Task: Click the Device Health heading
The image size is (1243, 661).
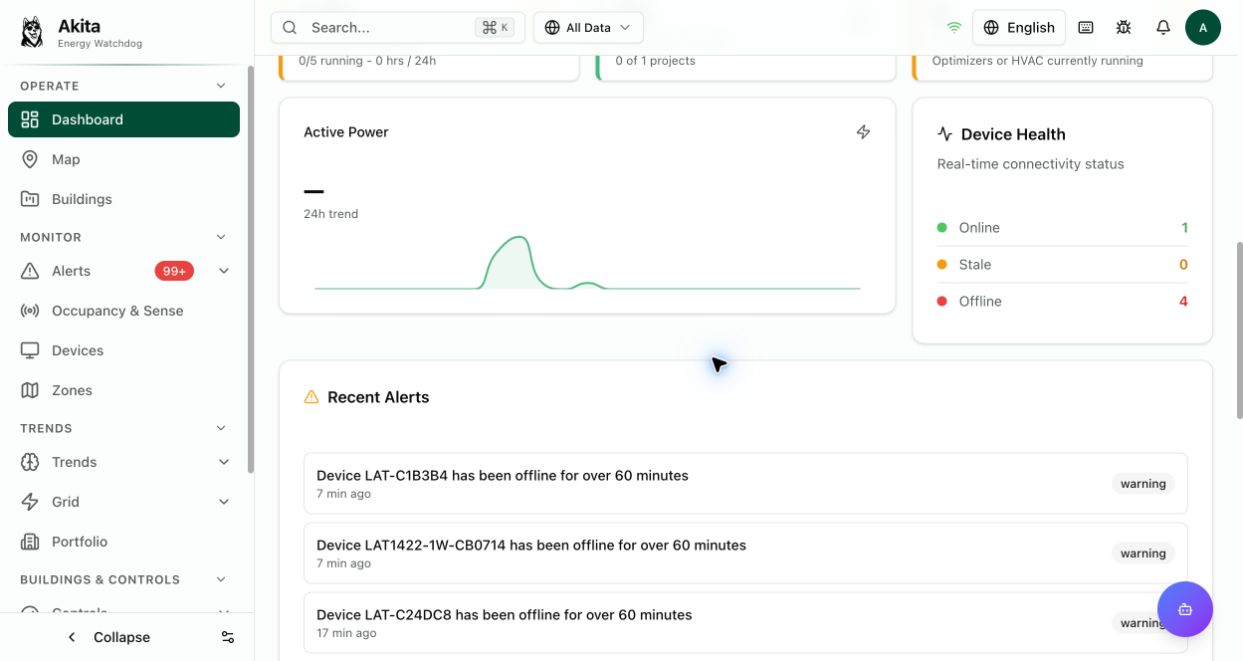Action: (x=1013, y=134)
